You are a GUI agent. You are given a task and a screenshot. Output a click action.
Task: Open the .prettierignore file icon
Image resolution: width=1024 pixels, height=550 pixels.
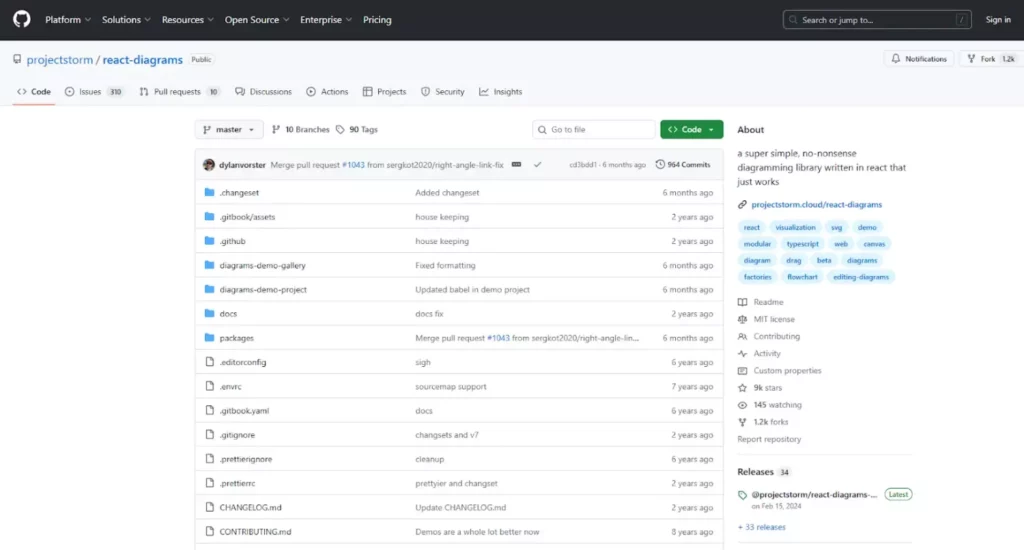[209, 459]
